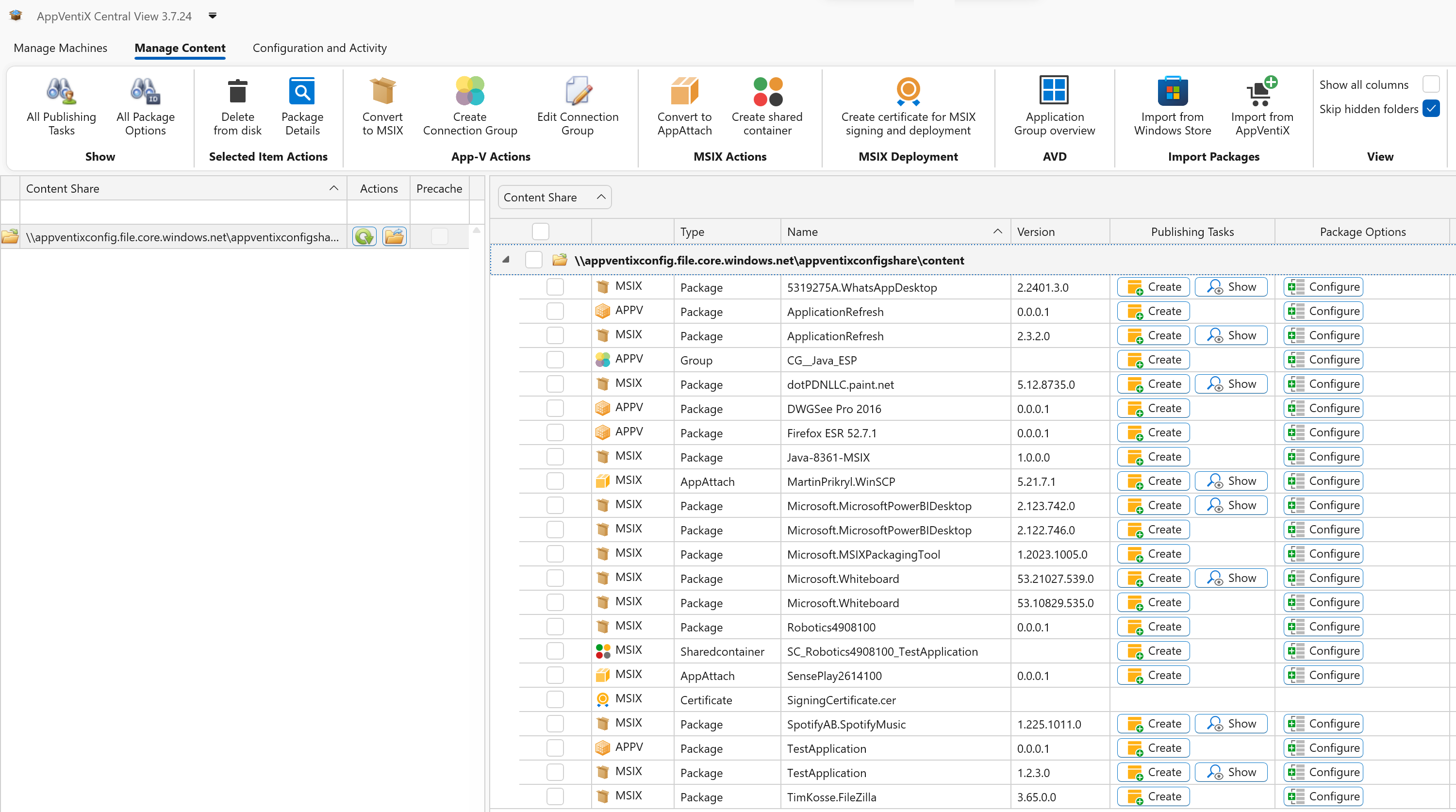Select appventixconfig content share in left pane
The height and width of the screenshot is (812, 1456).
pyautogui.click(x=182, y=237)
